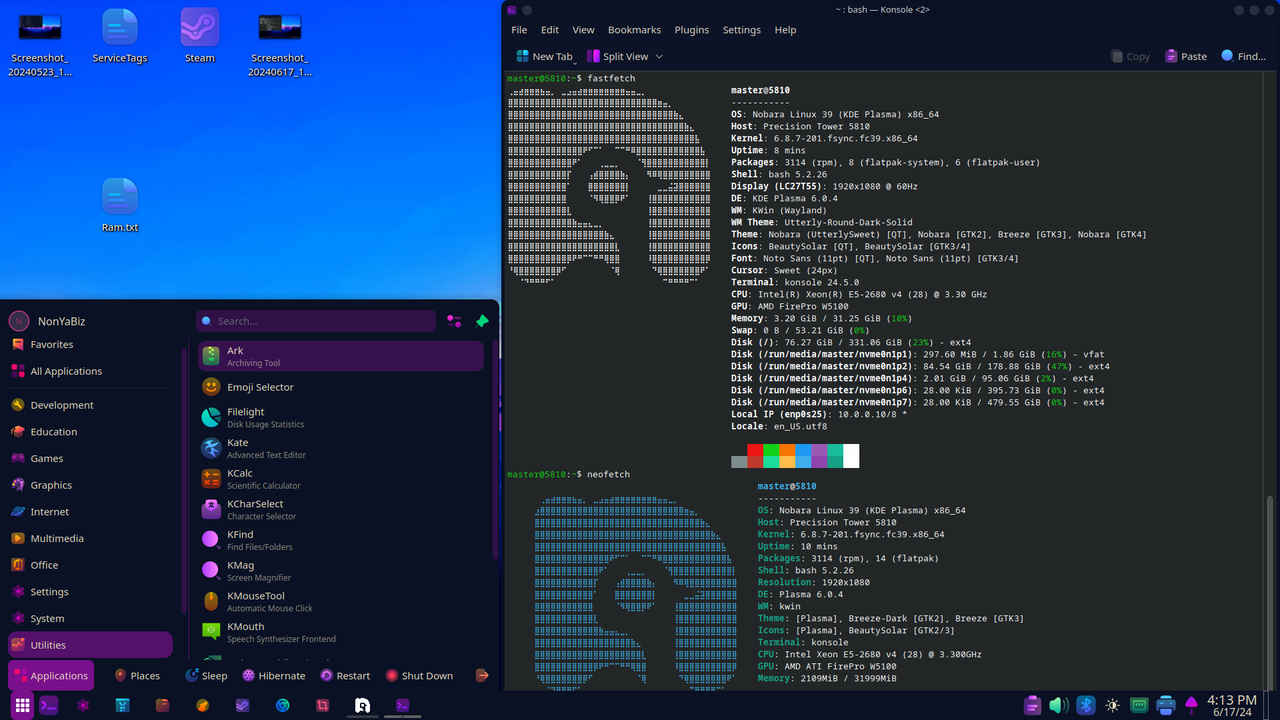Open System category
This screenshot has width=1280, height=720.
point(90,618)
